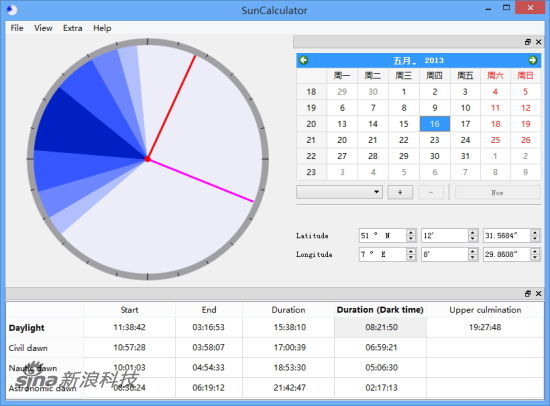
Task: Click the plus button beside location dropdown
Action: pyautogui.click(x=400, y=192)
